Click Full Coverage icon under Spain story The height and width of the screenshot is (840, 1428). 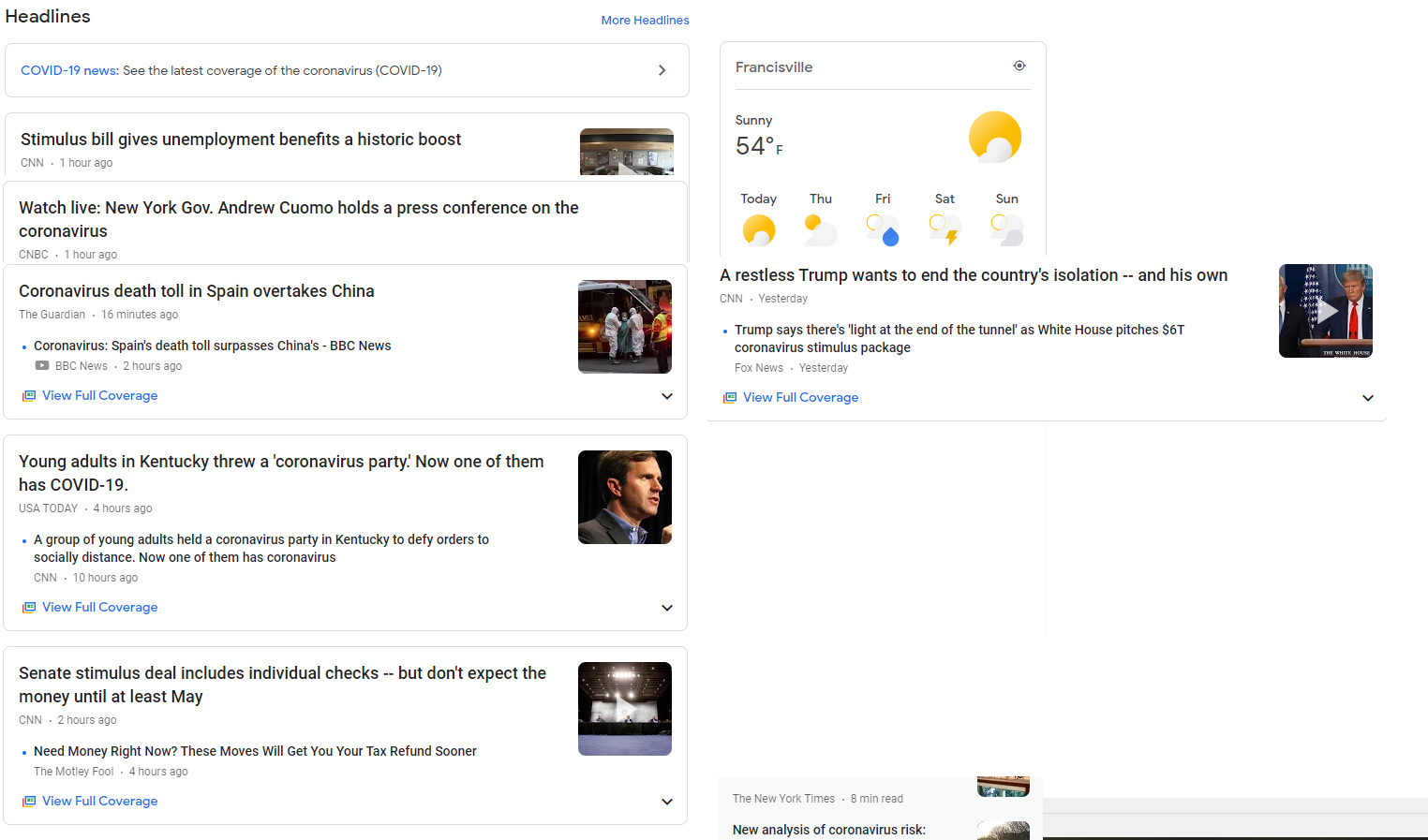(29, 396)
